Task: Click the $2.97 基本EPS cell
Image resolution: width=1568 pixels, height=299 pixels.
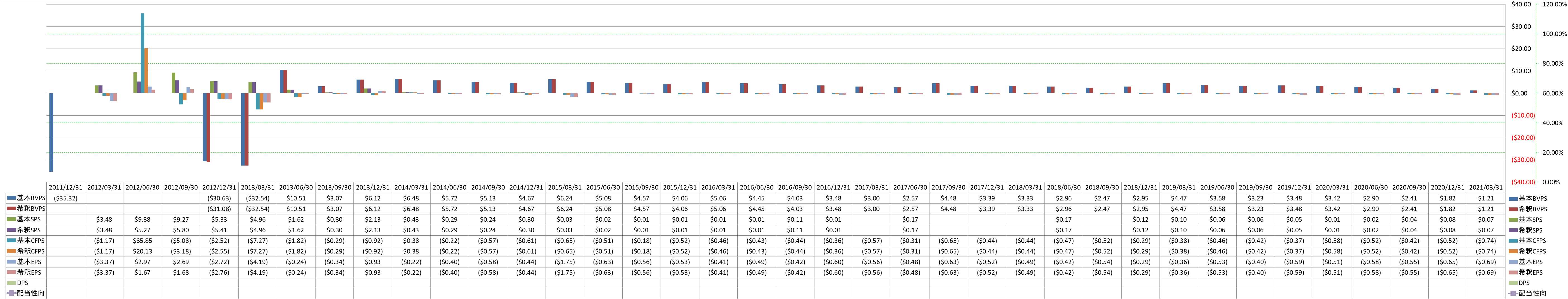Action: coord(142,262)
